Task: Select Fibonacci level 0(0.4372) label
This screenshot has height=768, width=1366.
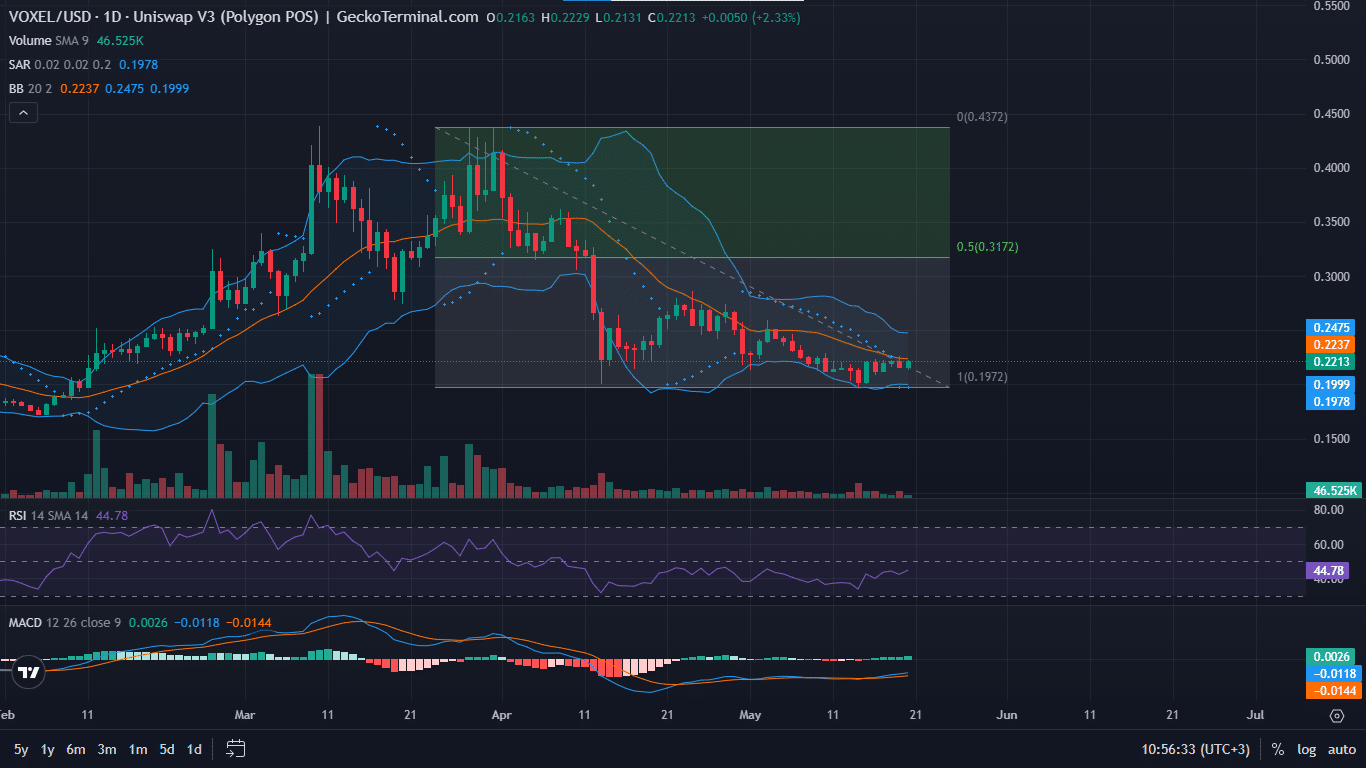Action: [982, 117]
